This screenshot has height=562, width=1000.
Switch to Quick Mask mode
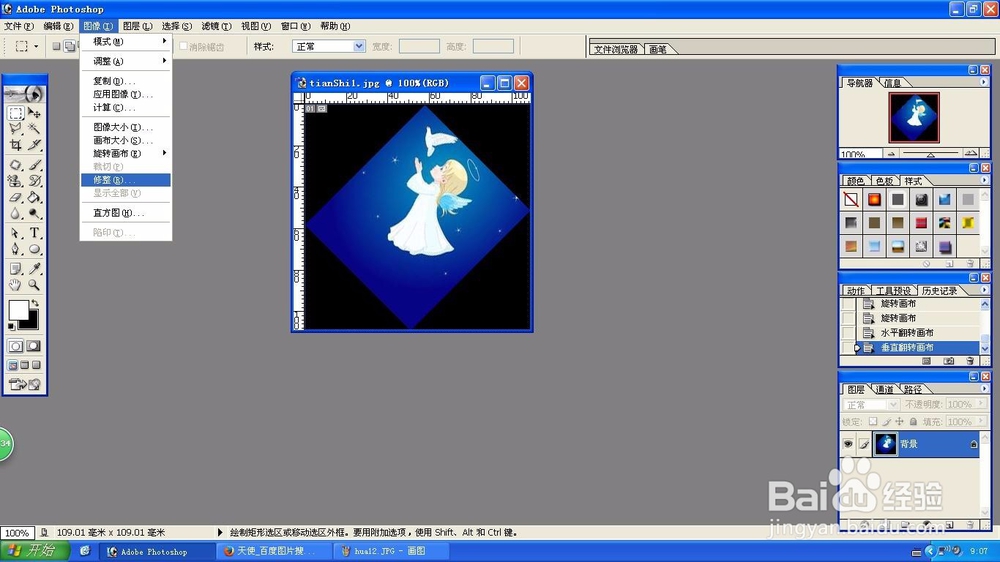tap(34, 346)
